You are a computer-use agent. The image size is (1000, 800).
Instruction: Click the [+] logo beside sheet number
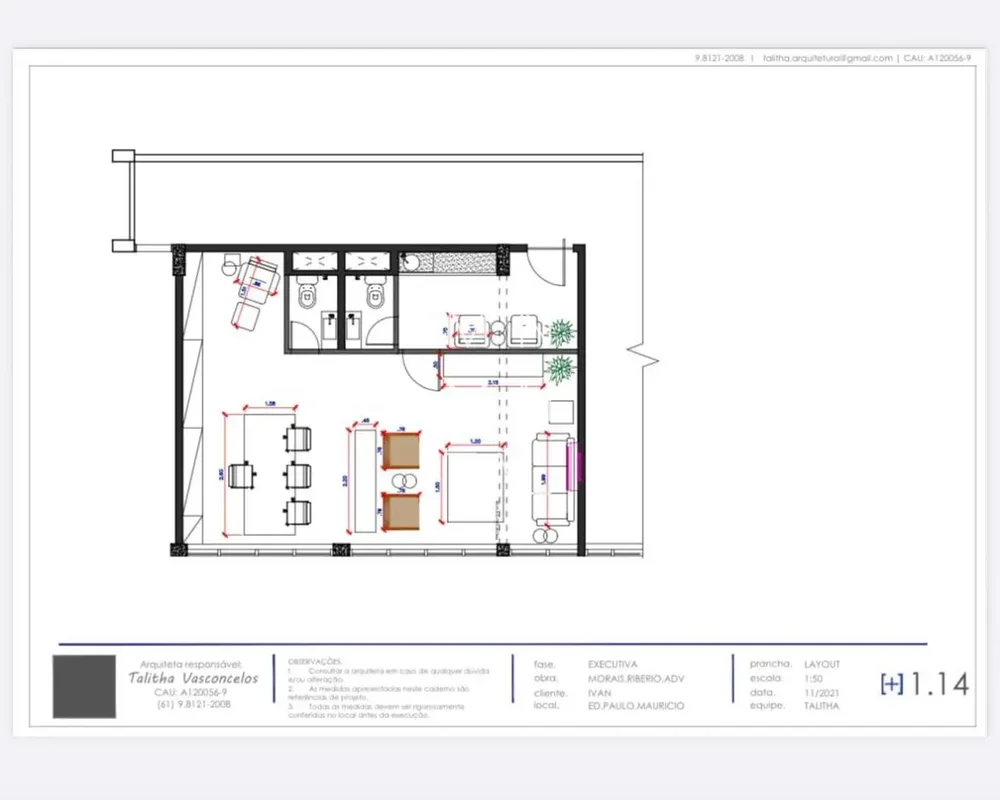pyautogui.click(x=892, y=684)
